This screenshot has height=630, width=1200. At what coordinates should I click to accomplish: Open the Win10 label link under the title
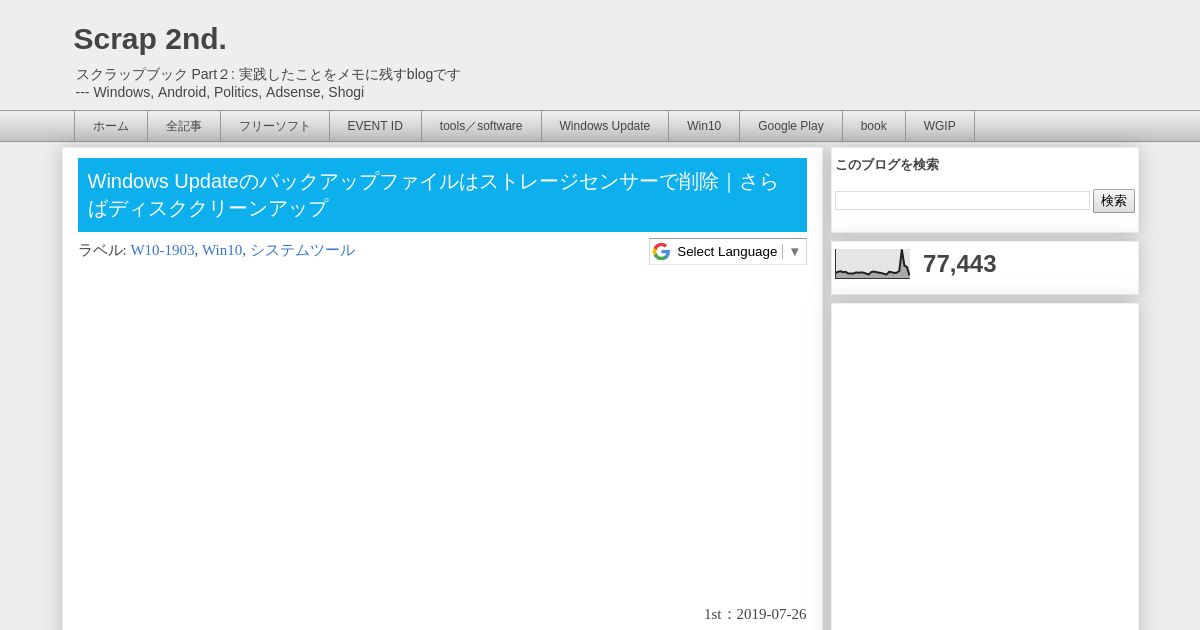tap(222, 250)
